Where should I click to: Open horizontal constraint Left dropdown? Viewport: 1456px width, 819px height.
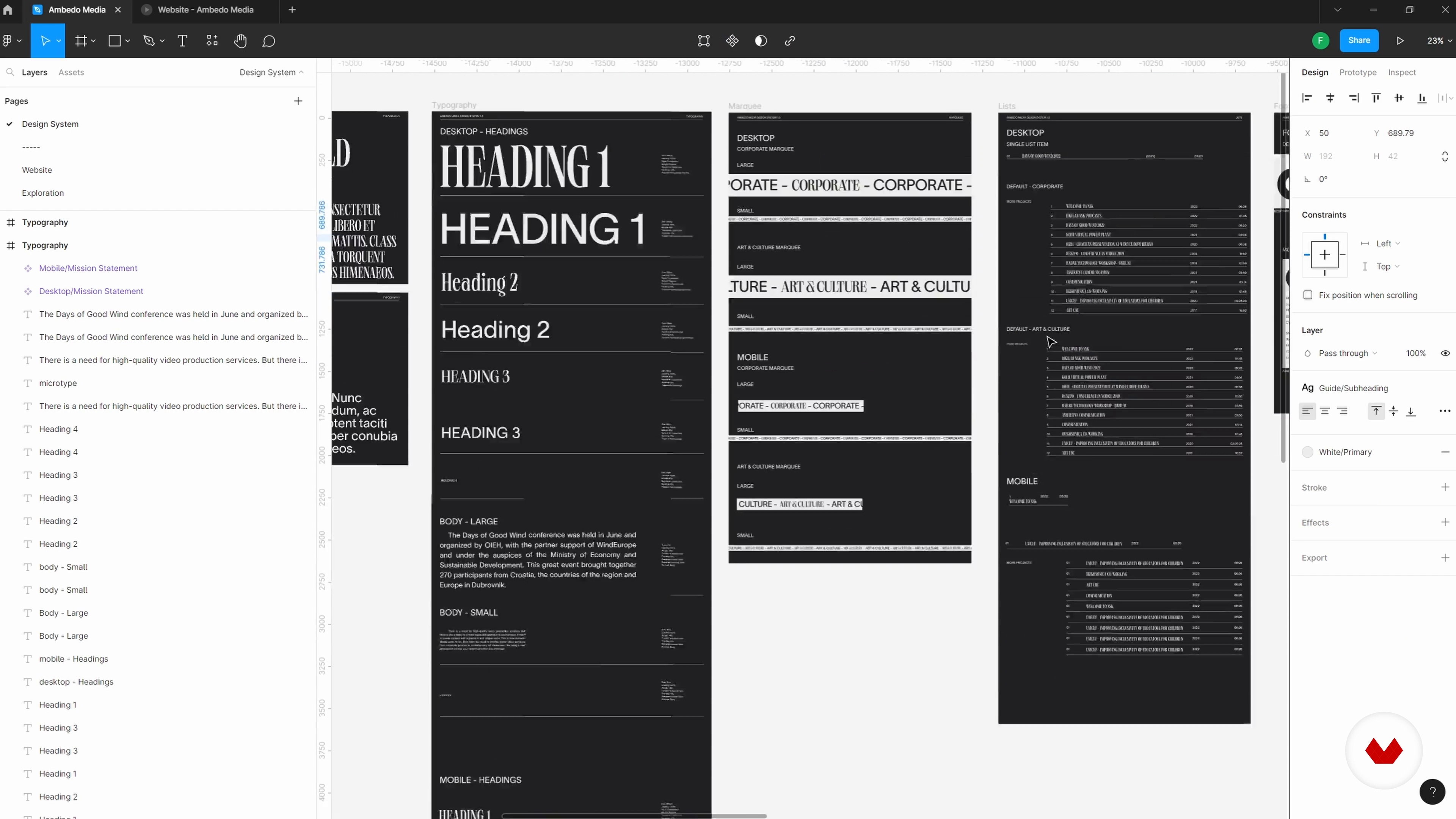click(x=1388, y=243)
